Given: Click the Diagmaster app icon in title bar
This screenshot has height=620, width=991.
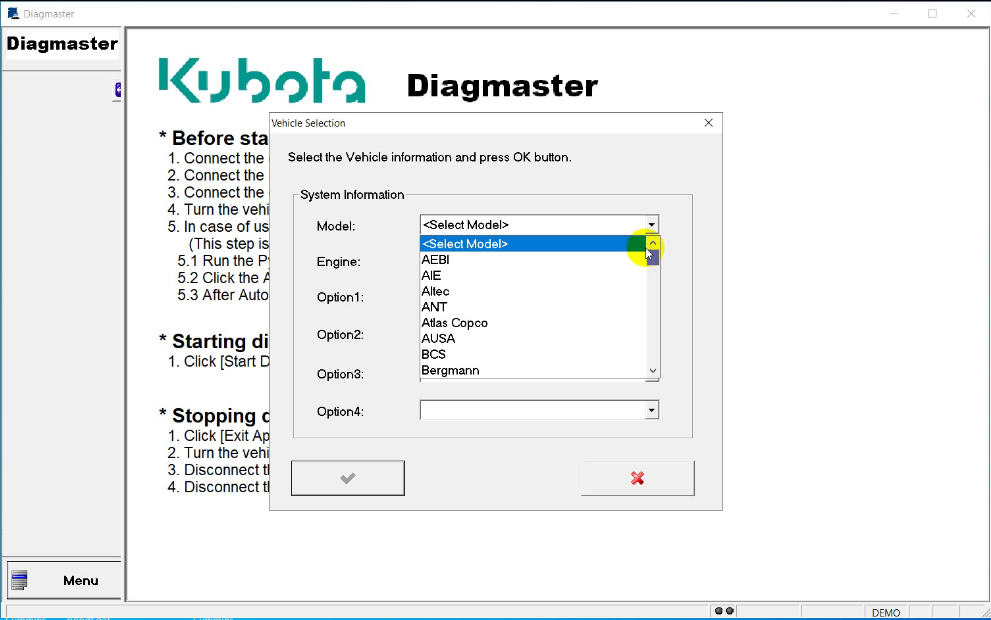Looking at the screenshot, I should point(12,14).
